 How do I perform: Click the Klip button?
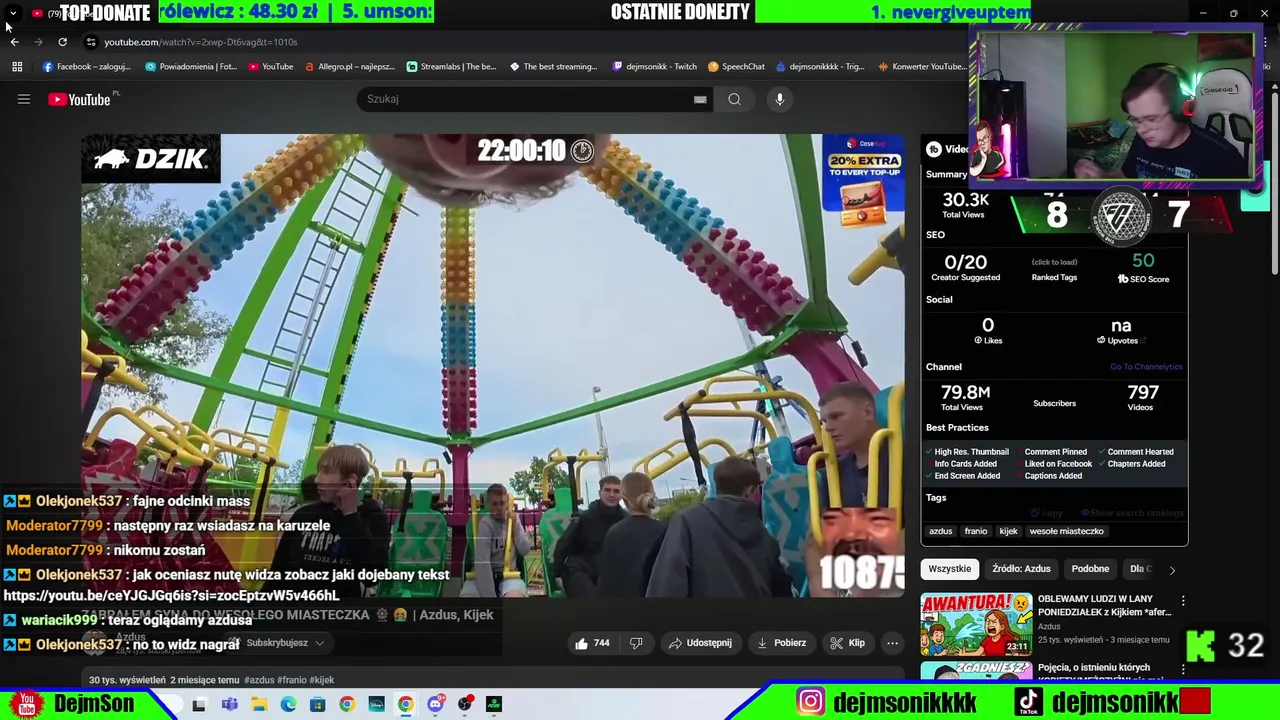coord(848,643)
